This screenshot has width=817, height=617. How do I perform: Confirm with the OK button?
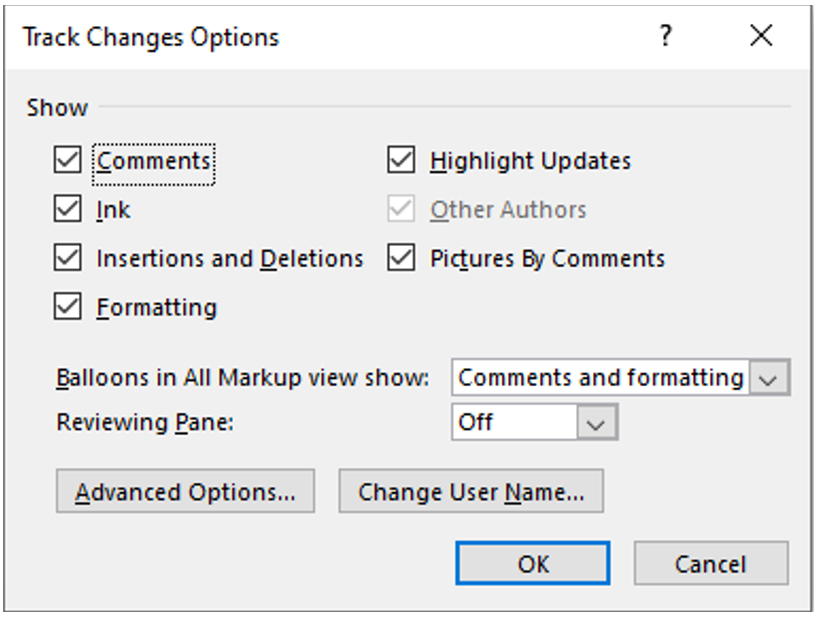coord(532,564)
